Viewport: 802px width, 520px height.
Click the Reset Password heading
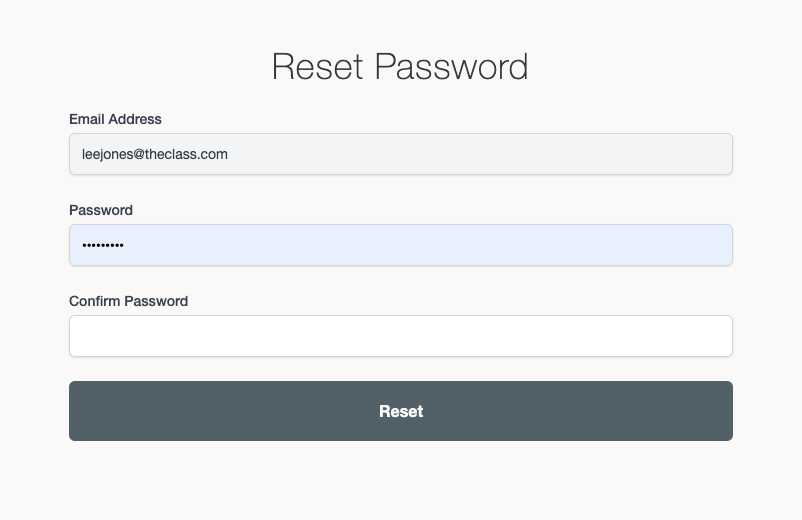[x=400, y=67]
